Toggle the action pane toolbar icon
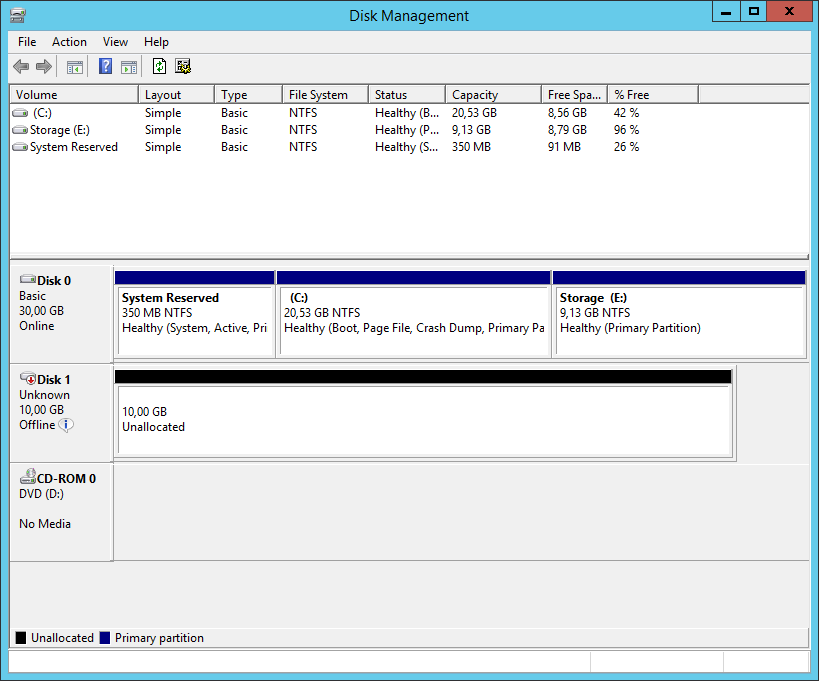Viewport: 819px width, 681px height. click(x=129, y=67)
